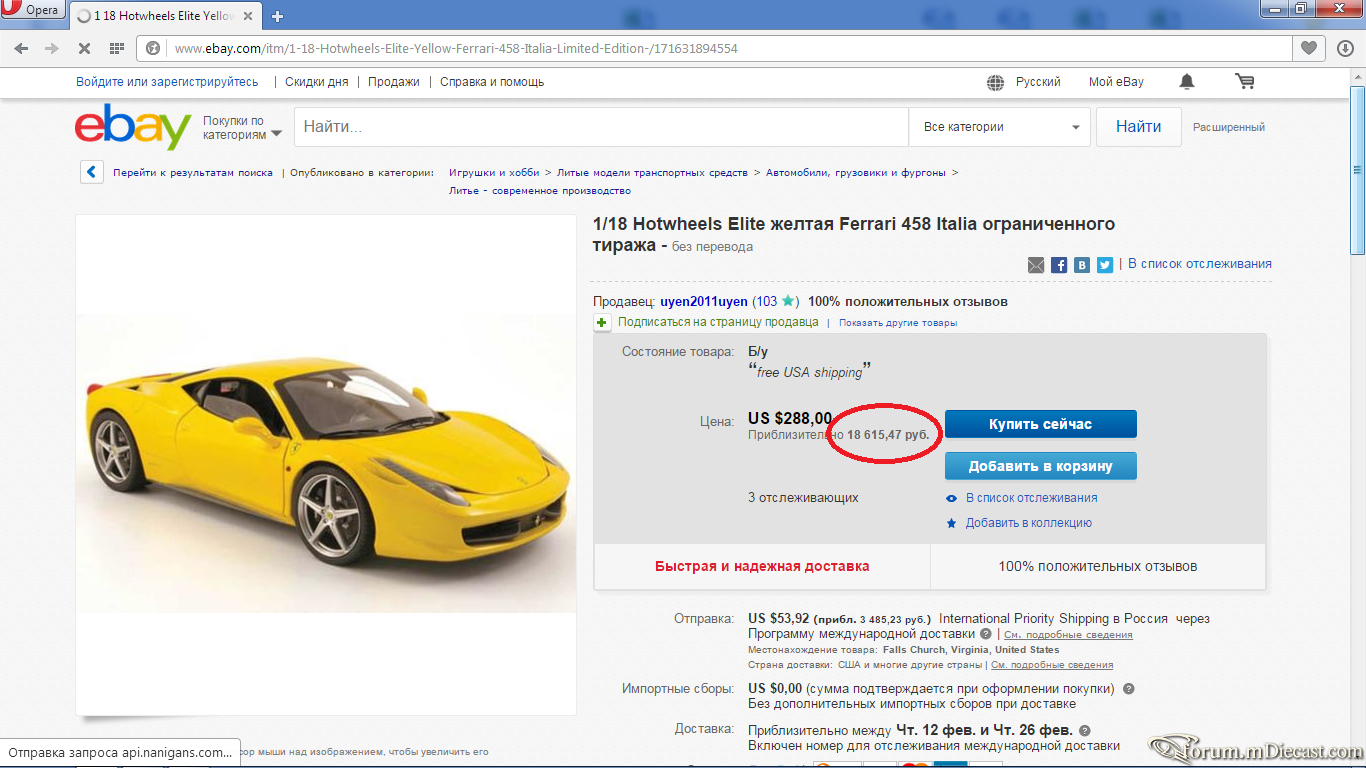Select the Hotwheels Elite browser tab
This screenshot has width=1366, height=768.
coord(165,16)
